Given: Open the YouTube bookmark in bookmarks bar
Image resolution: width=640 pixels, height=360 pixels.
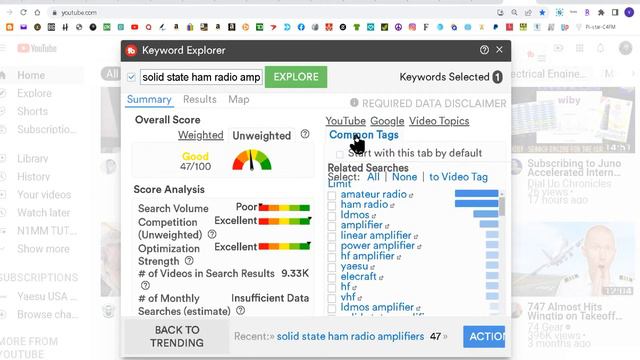Looking at the screenshot, I should click(134, 27).
